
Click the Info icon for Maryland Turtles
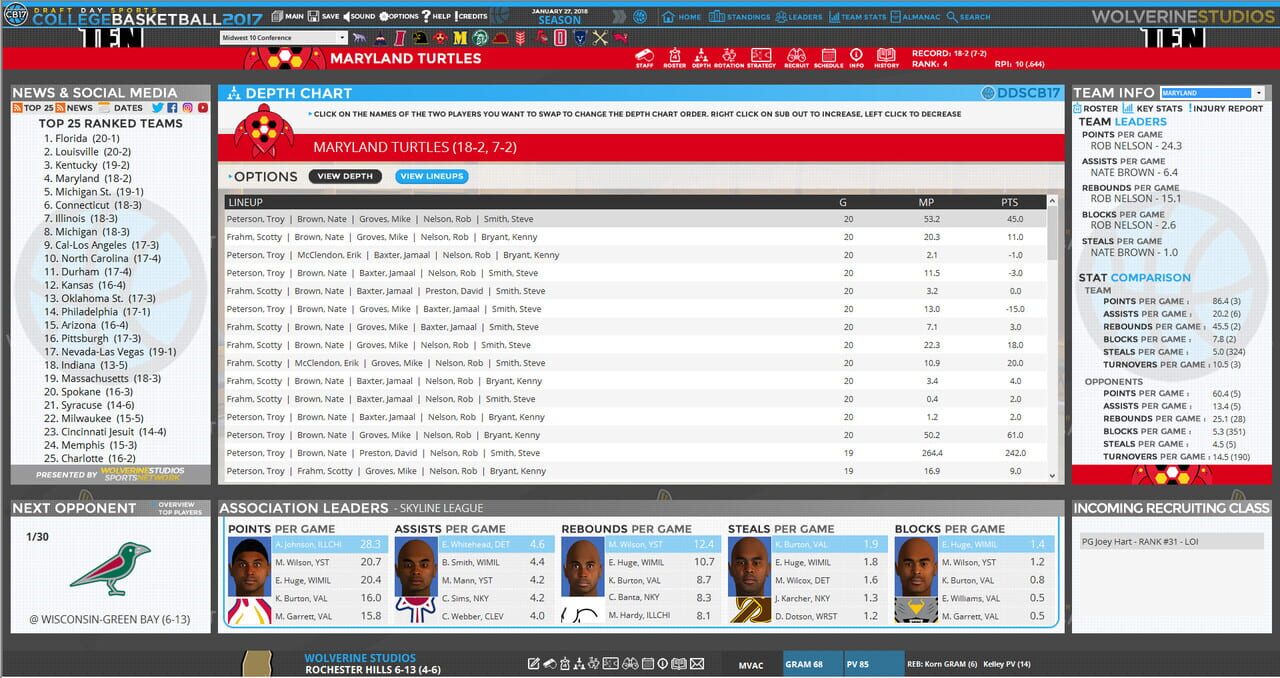pos(856,57)
